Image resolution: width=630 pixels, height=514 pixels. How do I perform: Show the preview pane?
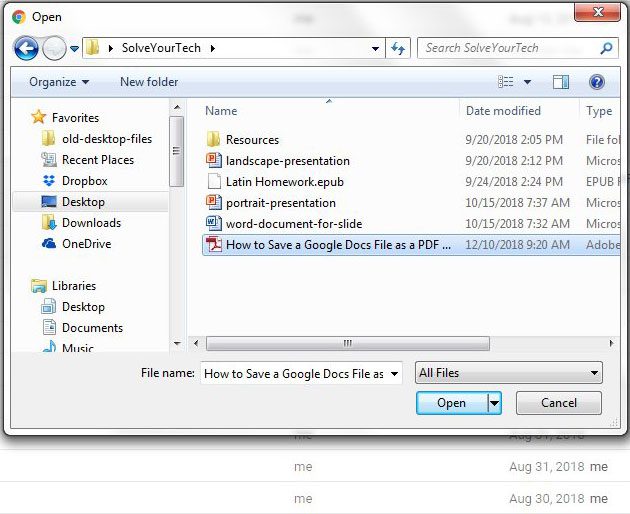560,82
